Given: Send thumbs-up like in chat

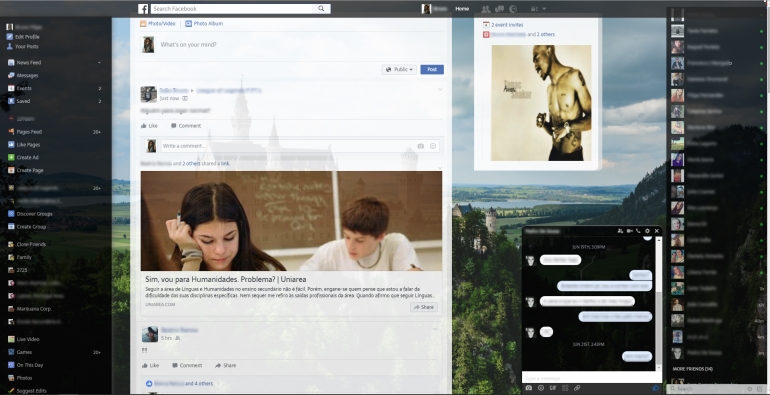Looking at the screenshot, I should click(656, 388).
